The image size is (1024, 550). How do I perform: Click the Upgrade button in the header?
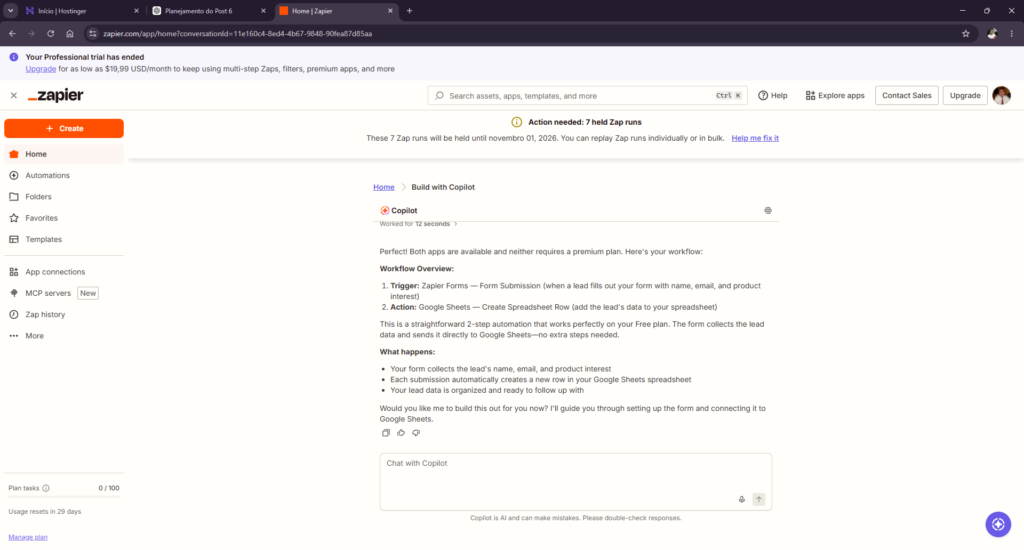(x=965, y=95)
